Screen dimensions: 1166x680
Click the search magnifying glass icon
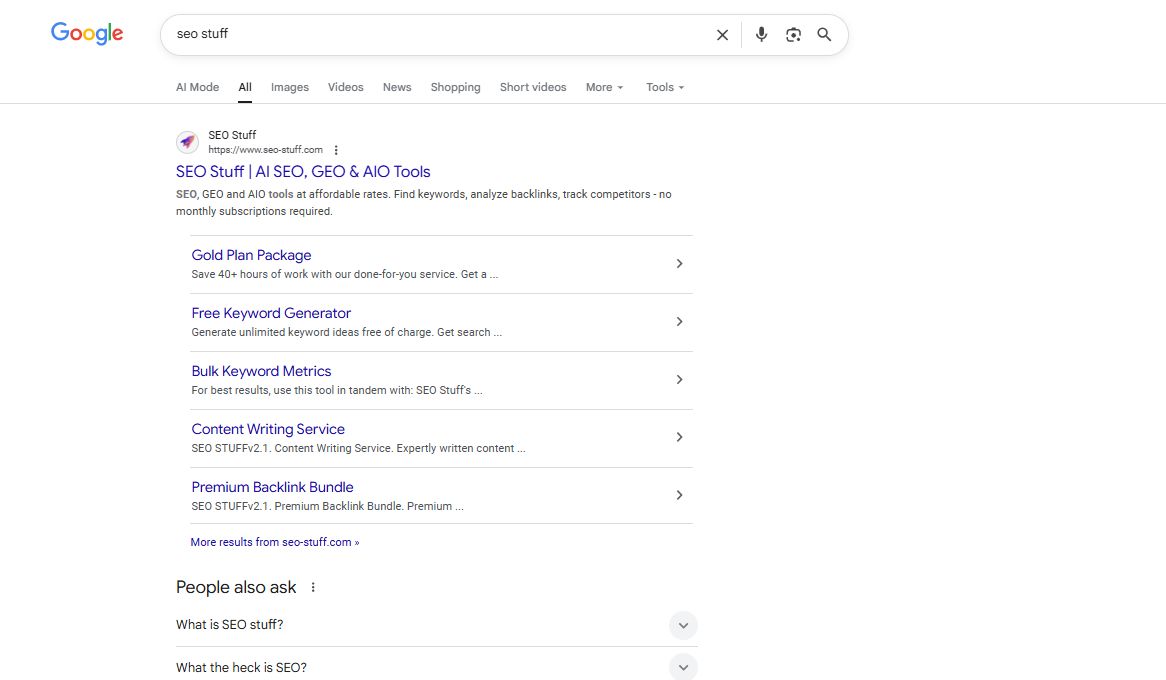(824, 34)
